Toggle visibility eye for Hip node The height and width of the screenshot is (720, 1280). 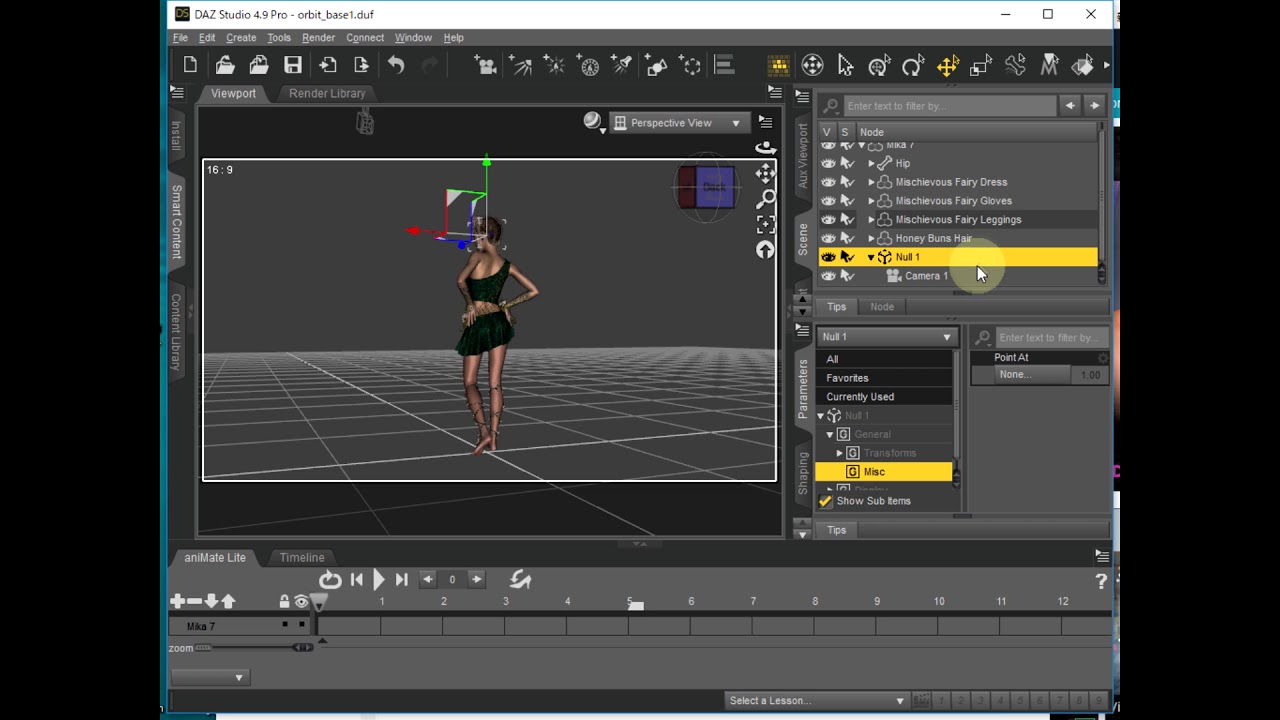tap(828, 163)
